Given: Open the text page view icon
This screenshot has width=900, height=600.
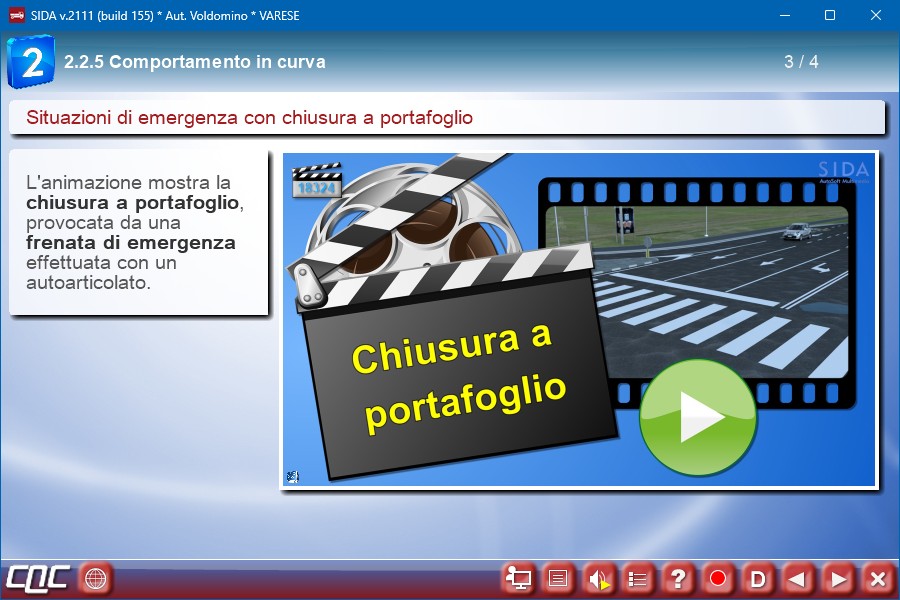Looking at the screenshot, I should [558, 578].
